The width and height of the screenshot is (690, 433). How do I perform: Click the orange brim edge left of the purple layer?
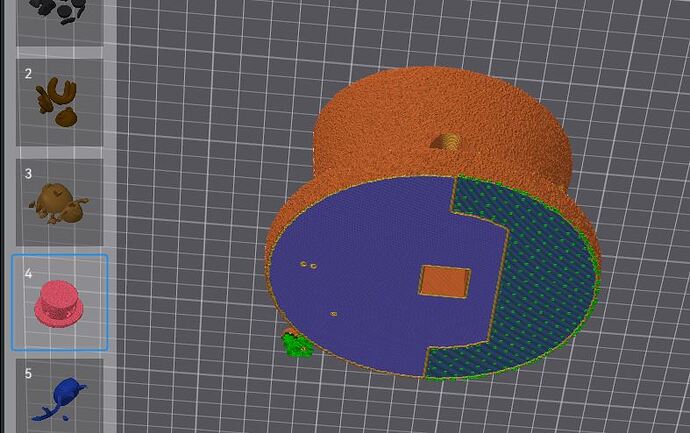click(275, 229)
